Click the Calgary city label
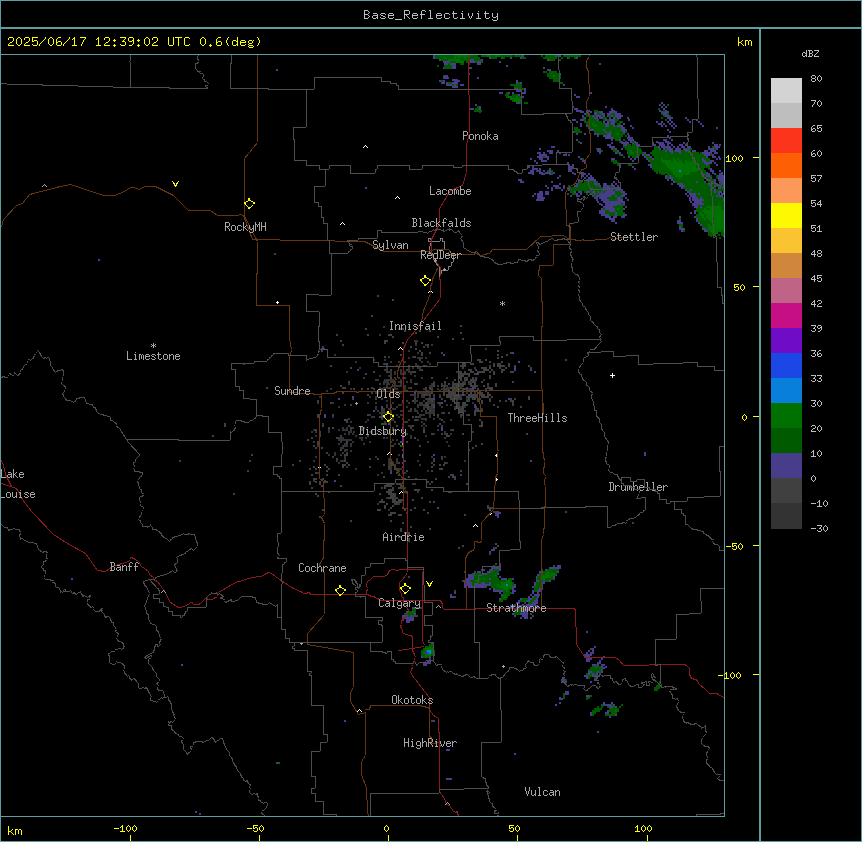This screenshot has width=862, height=842. 400,603
